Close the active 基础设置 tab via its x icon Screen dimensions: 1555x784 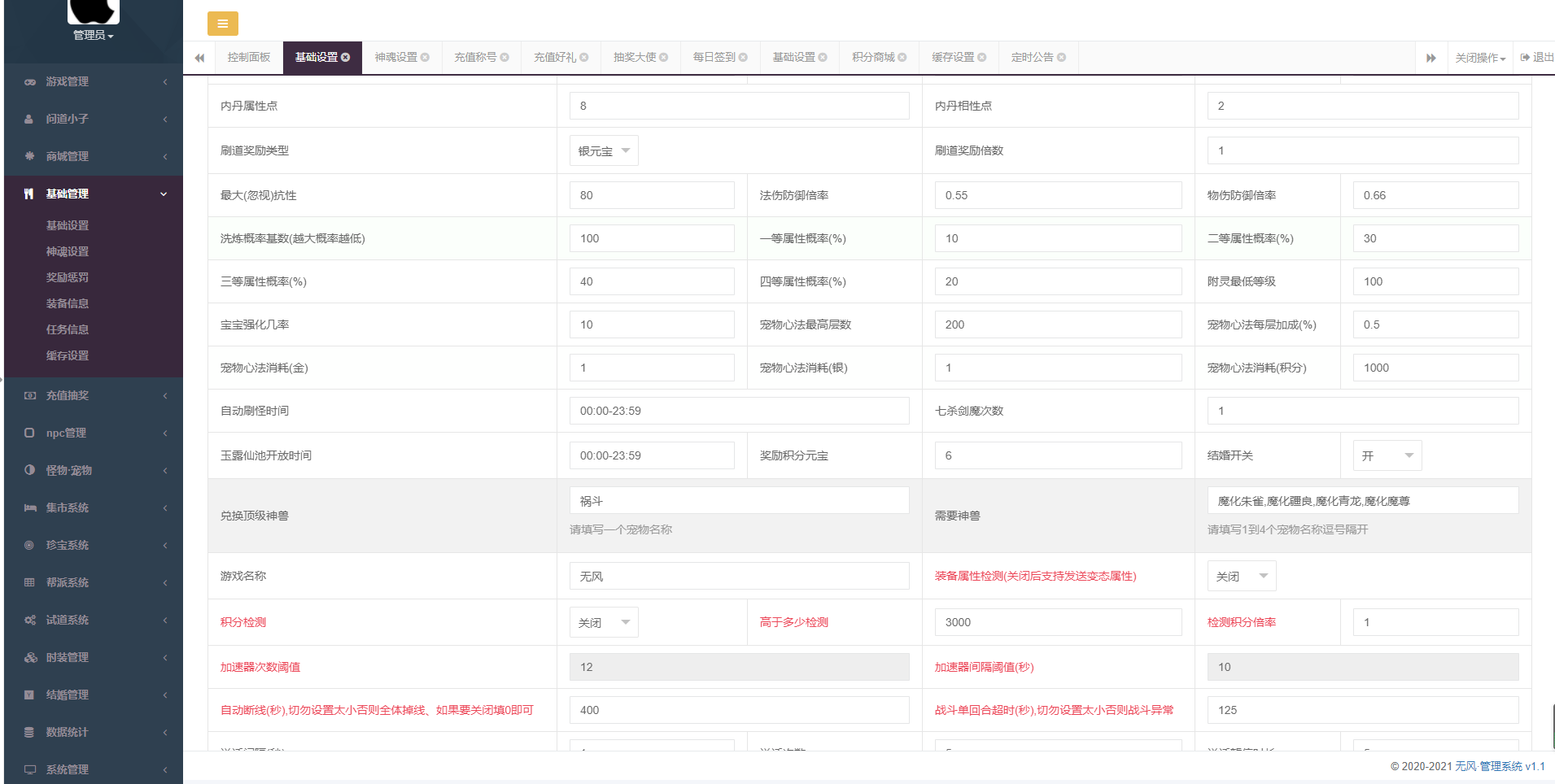click(x=346, y=57)
